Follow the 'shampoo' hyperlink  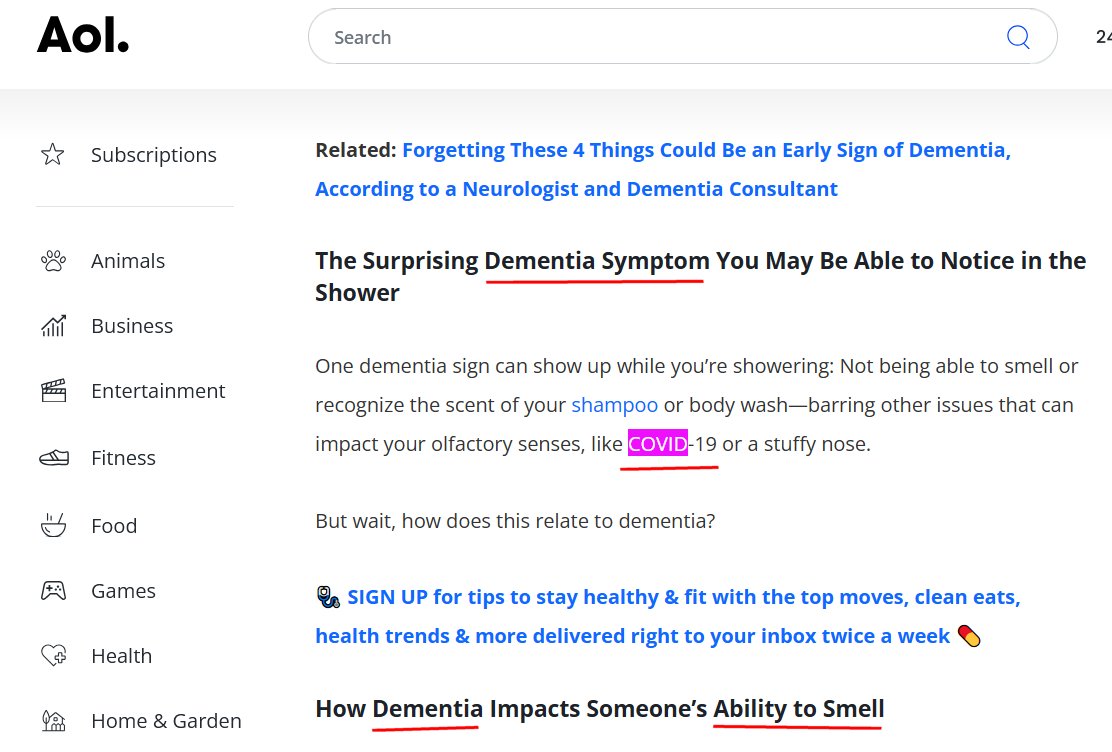click(x=614, y=405)
